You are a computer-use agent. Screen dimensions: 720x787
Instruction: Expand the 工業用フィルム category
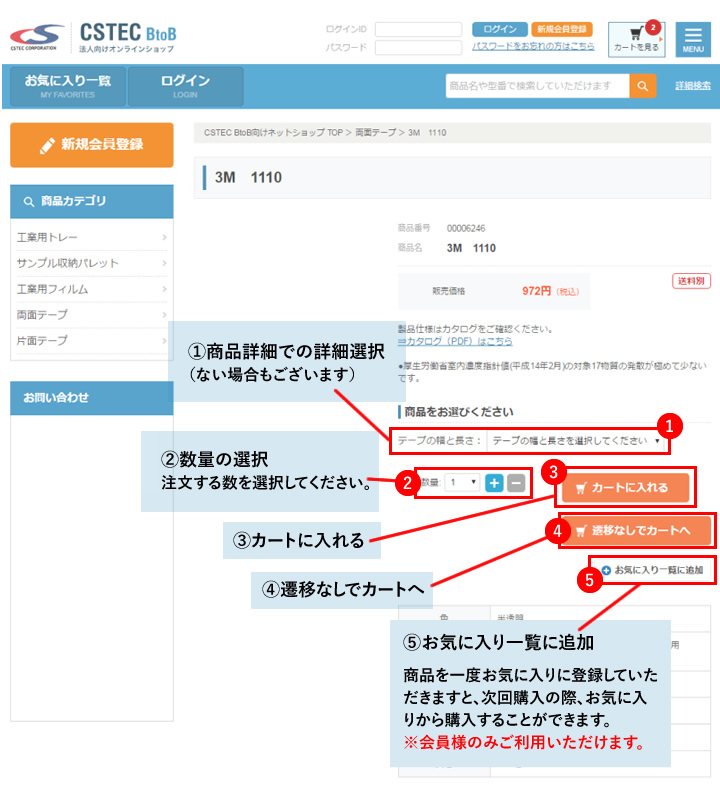point(92,289)
